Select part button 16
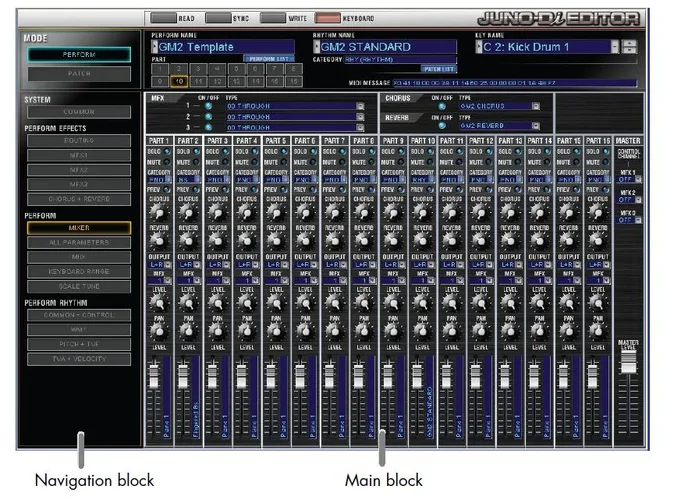The width and height of the screenshot is (674, 500). (294, 81)
